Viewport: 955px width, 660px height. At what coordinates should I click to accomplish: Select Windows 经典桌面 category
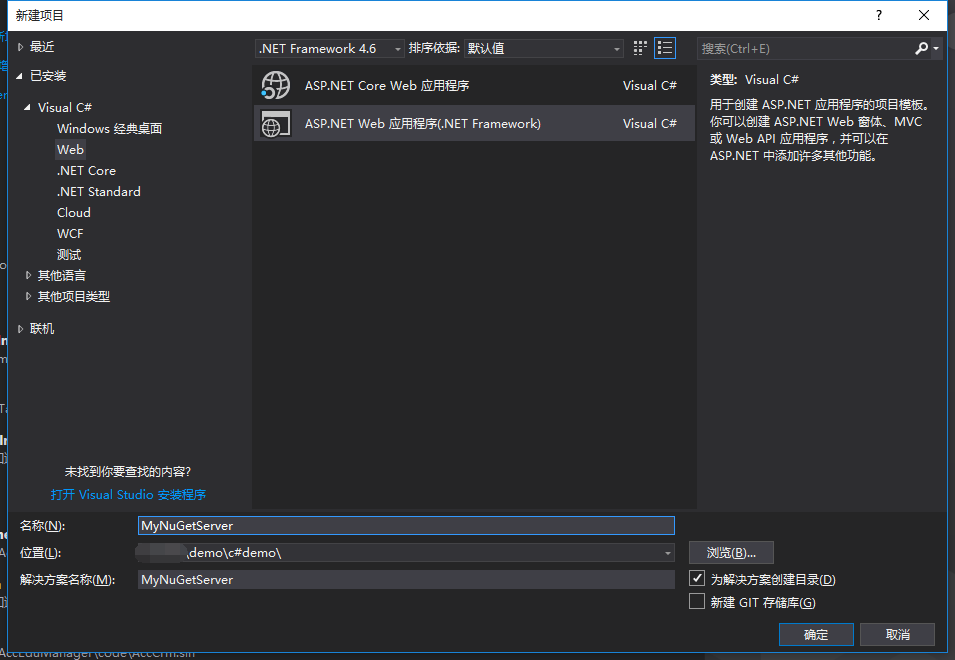(110, 128)
